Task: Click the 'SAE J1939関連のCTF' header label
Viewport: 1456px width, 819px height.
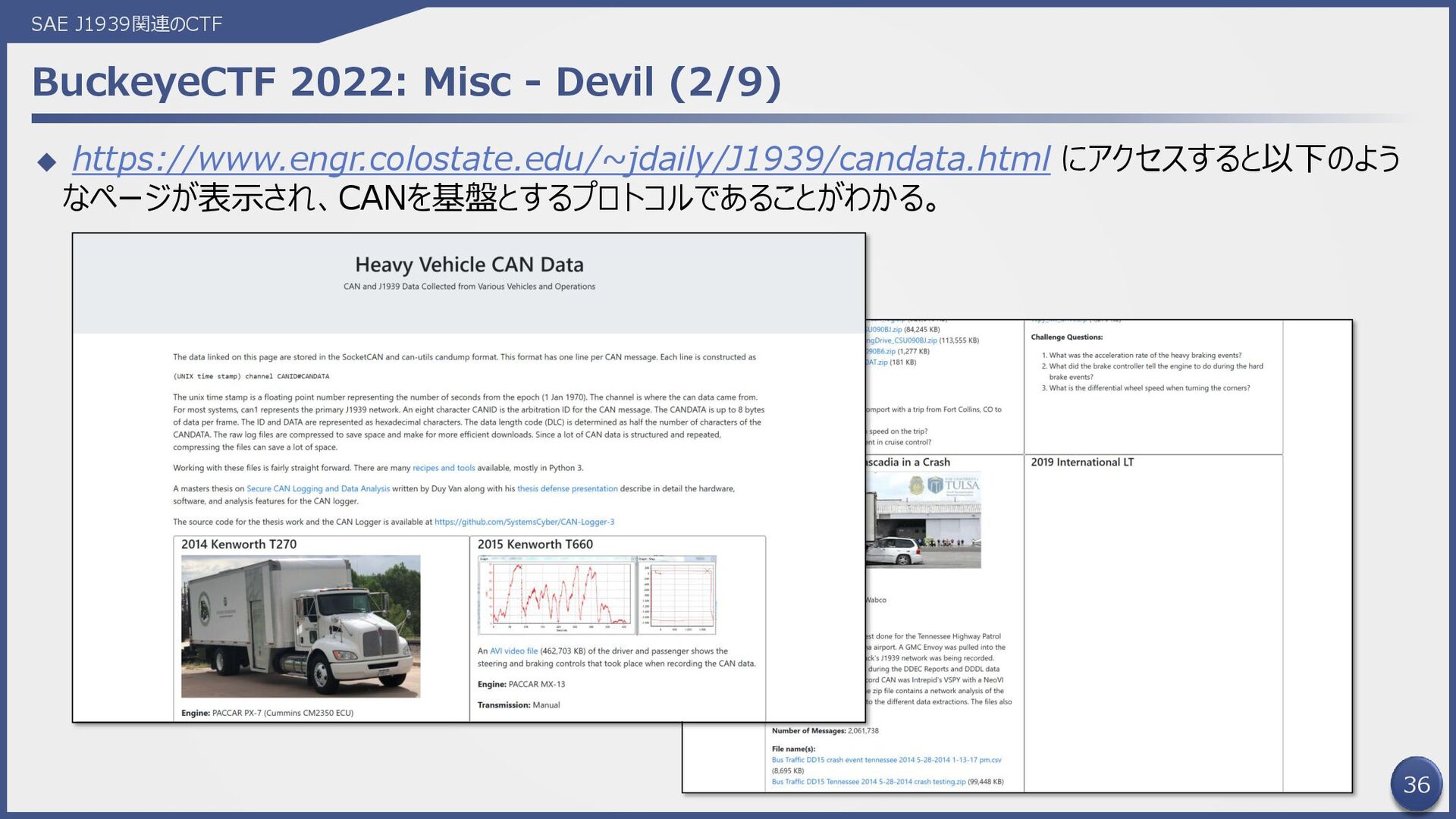Action: (127, 24)
